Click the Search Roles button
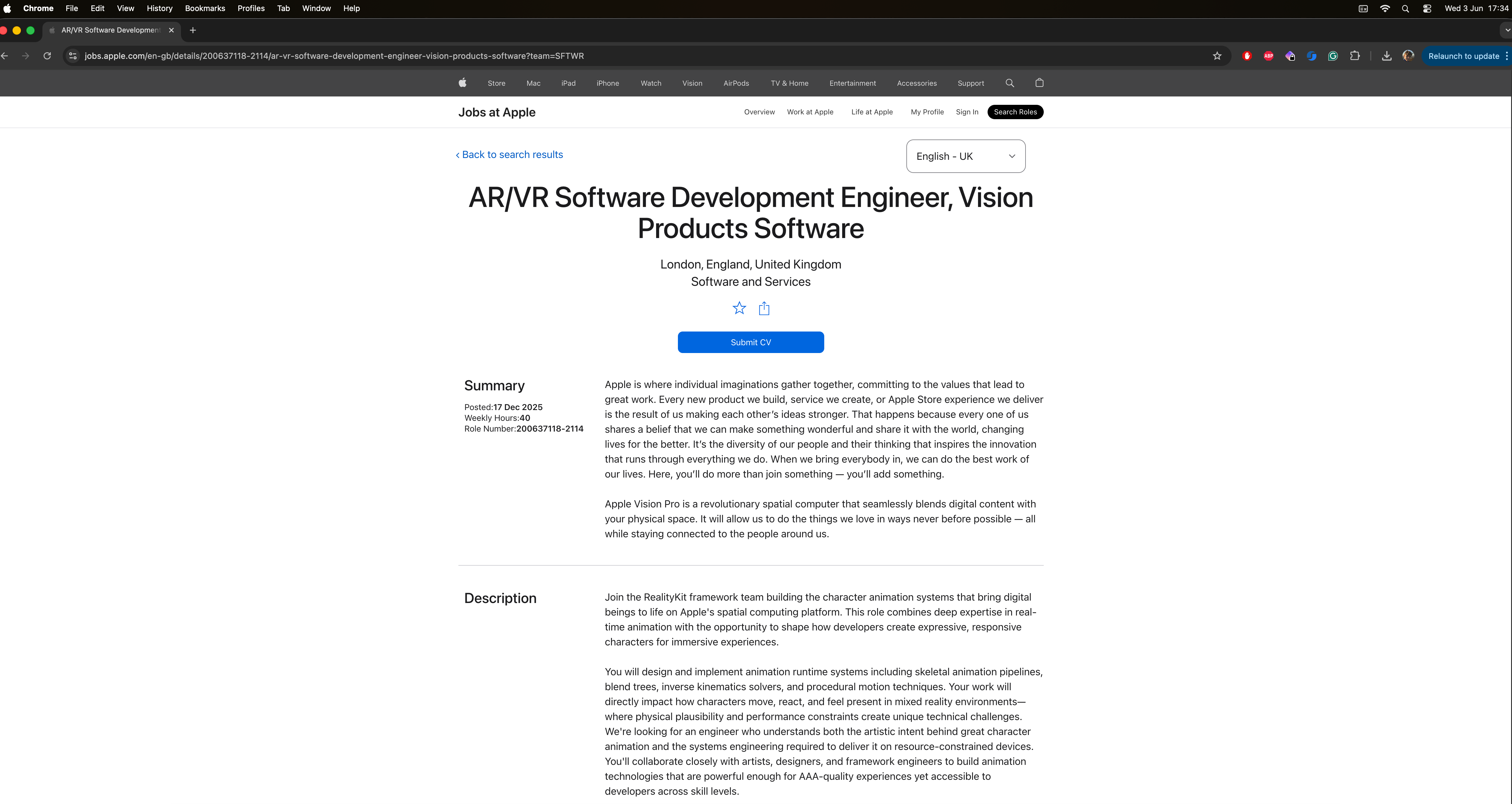This screenshot has height=804, width=1512. [1015, 112]
